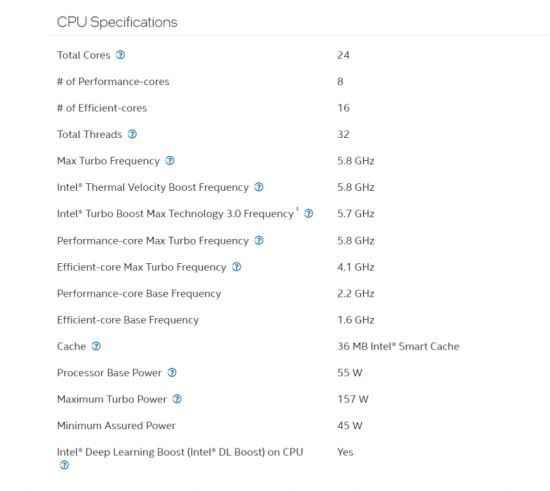The image size is (550, 491).
Task: Click the Cache help icon
Action: (96, 346)
